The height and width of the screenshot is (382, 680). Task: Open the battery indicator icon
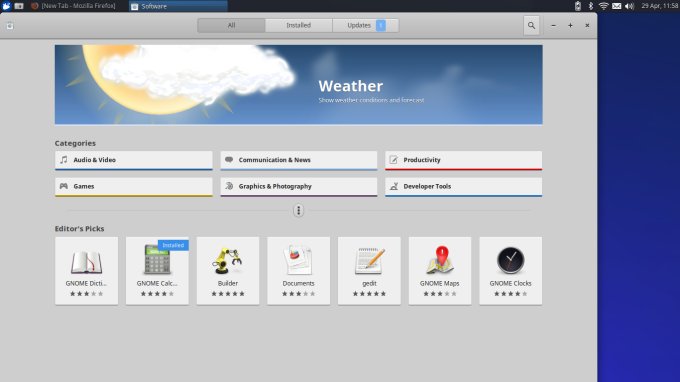578,6
